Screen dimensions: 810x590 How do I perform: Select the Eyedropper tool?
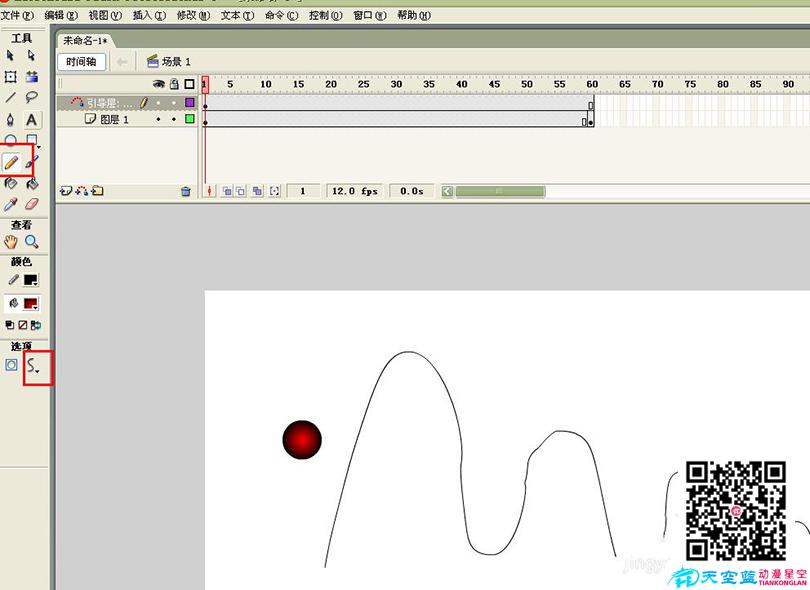pyautogui.click(x=10, y=205)
